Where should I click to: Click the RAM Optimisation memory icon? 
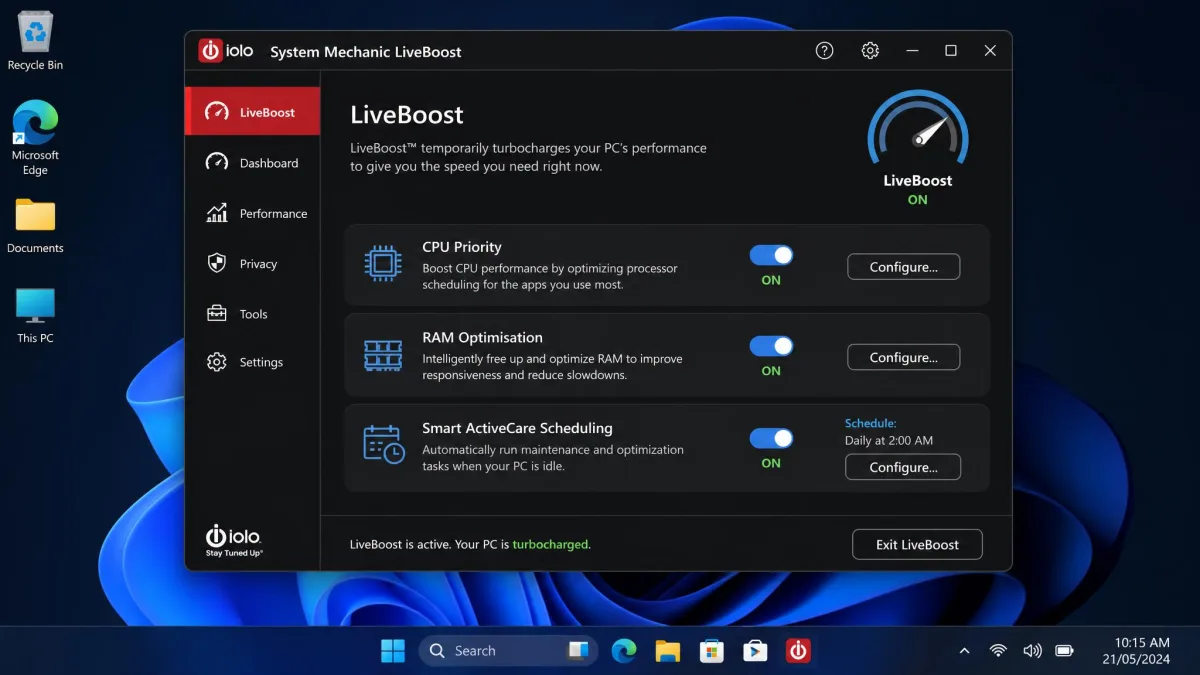(383, 355)
